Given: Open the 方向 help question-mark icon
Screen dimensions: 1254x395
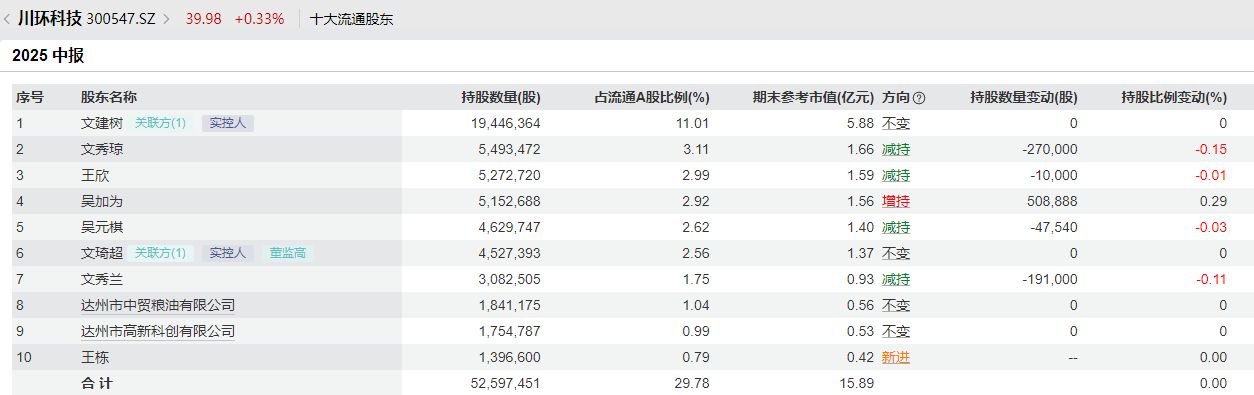Looking at the screenshot, I should [919, 98].
